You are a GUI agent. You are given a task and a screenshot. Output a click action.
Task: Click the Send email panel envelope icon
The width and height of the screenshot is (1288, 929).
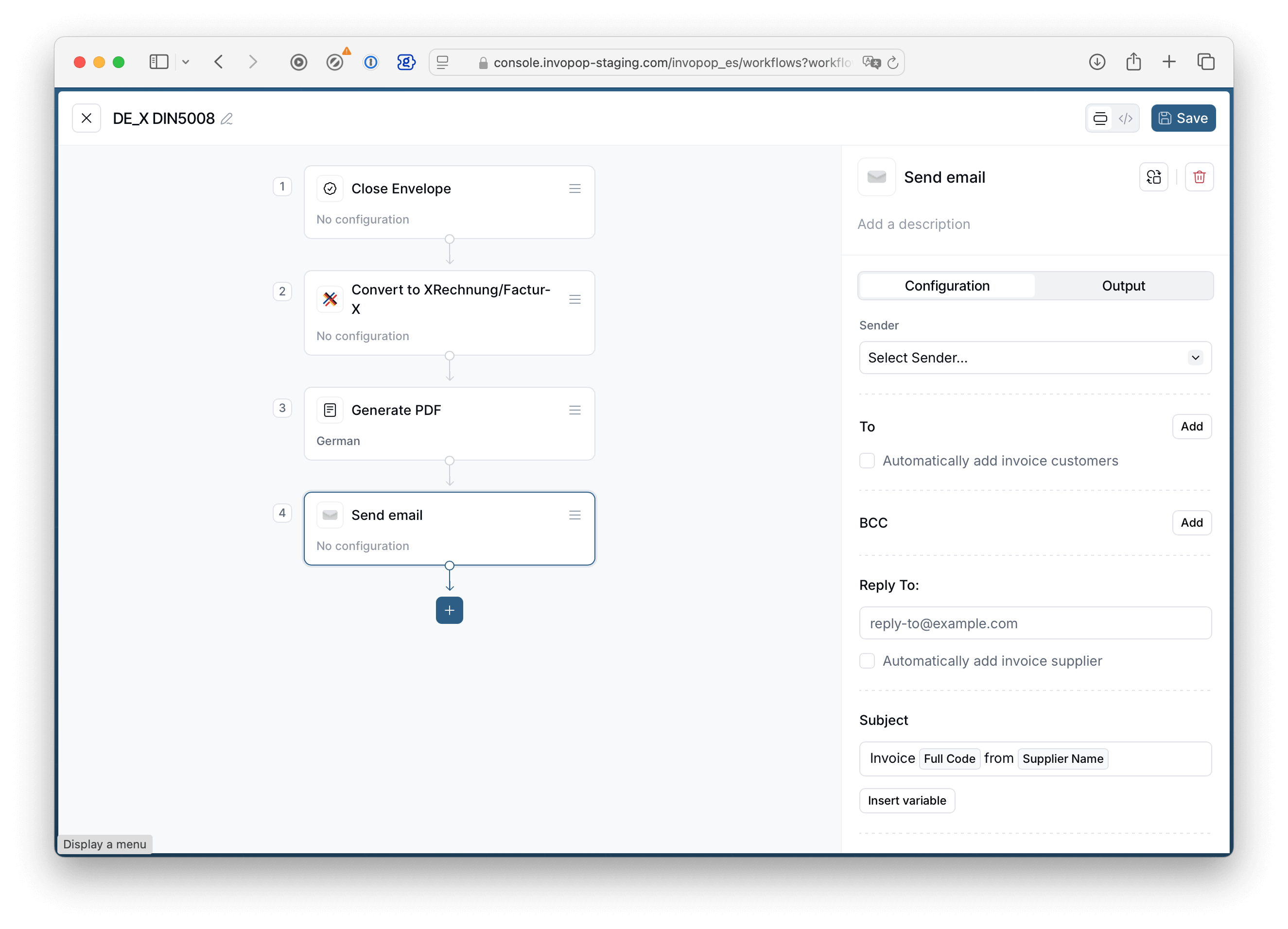tap(876, 177)
